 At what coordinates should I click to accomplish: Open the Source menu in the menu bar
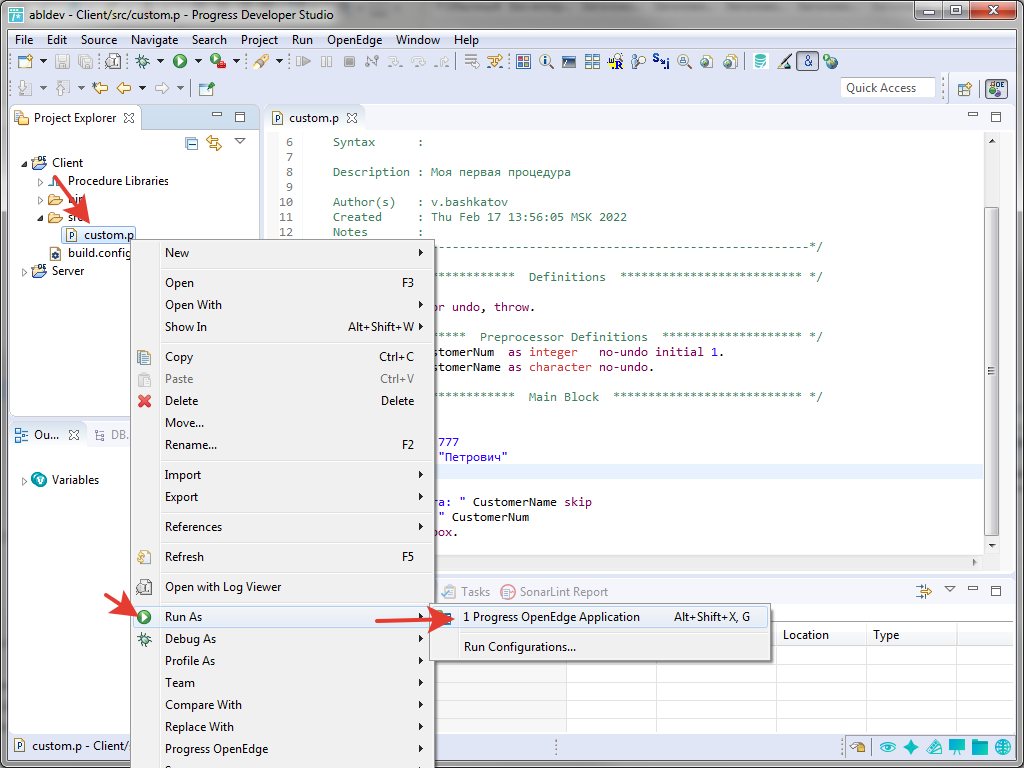click(x=99, y=40)
